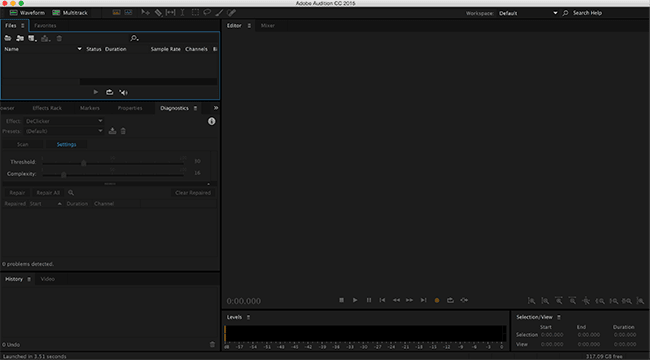Move playhead to next marker
Screen dimensions: 650x360
click(x=423, y=300)
